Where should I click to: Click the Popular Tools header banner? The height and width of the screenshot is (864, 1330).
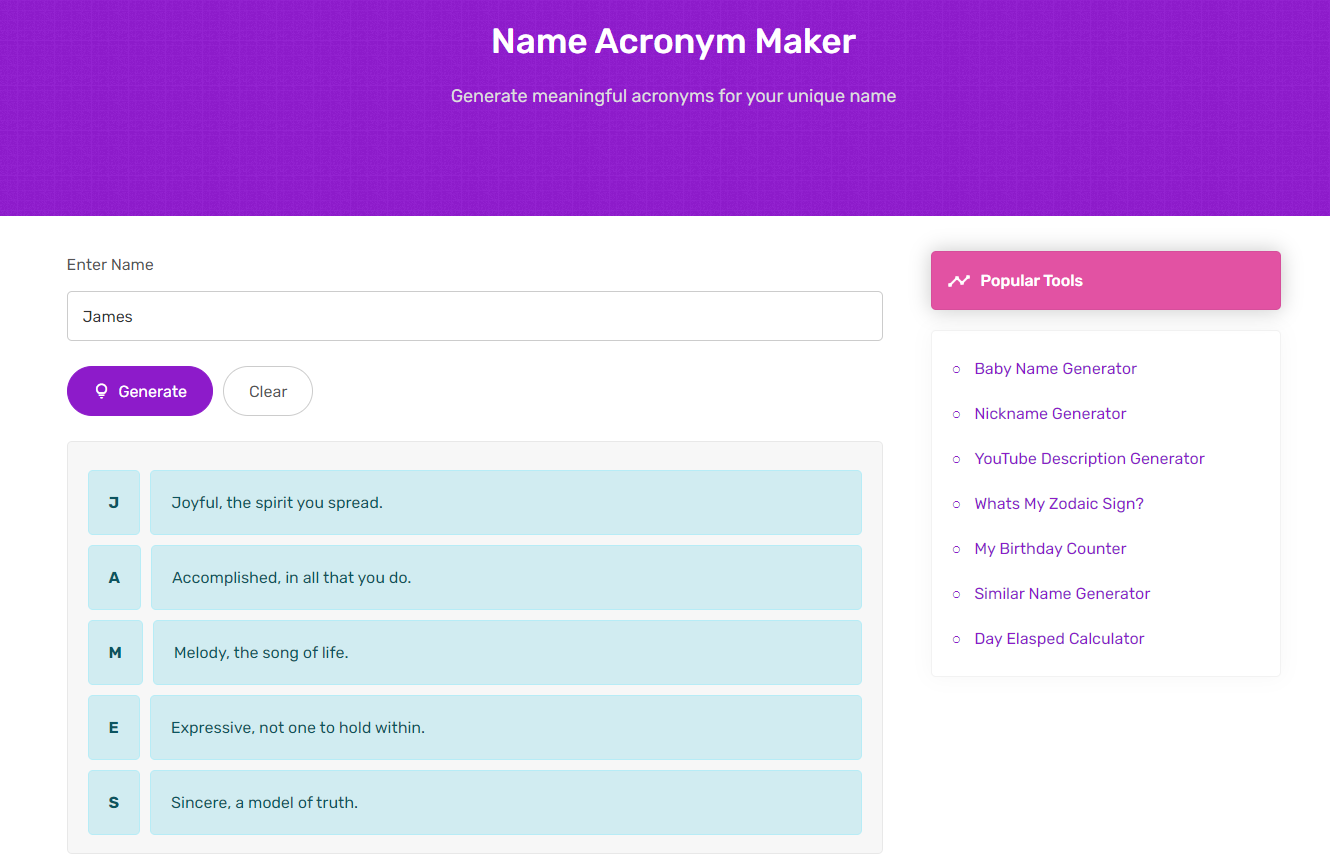click(x=1105, y=280)
